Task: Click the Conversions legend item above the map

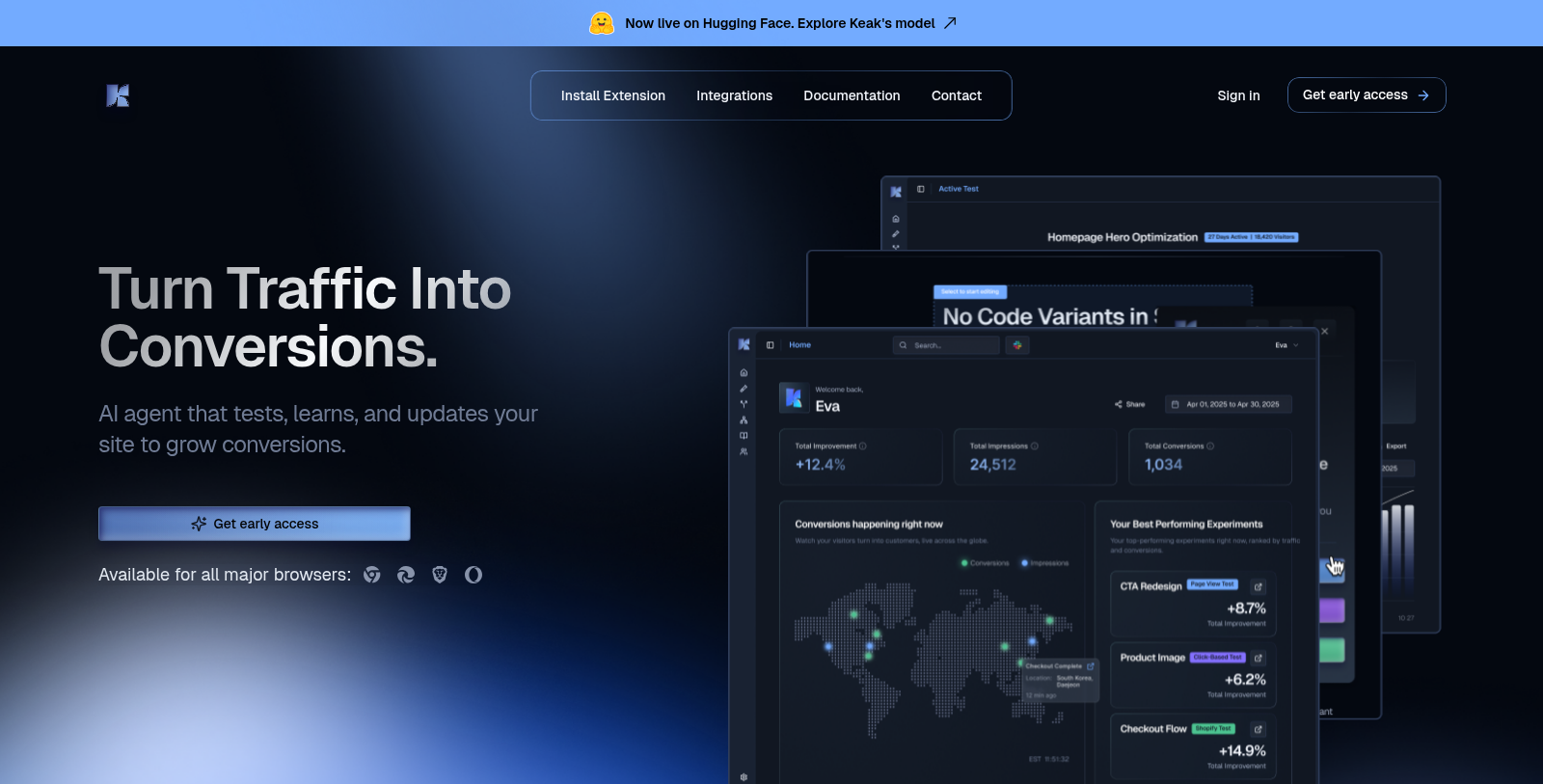Action: click(985, 563)
